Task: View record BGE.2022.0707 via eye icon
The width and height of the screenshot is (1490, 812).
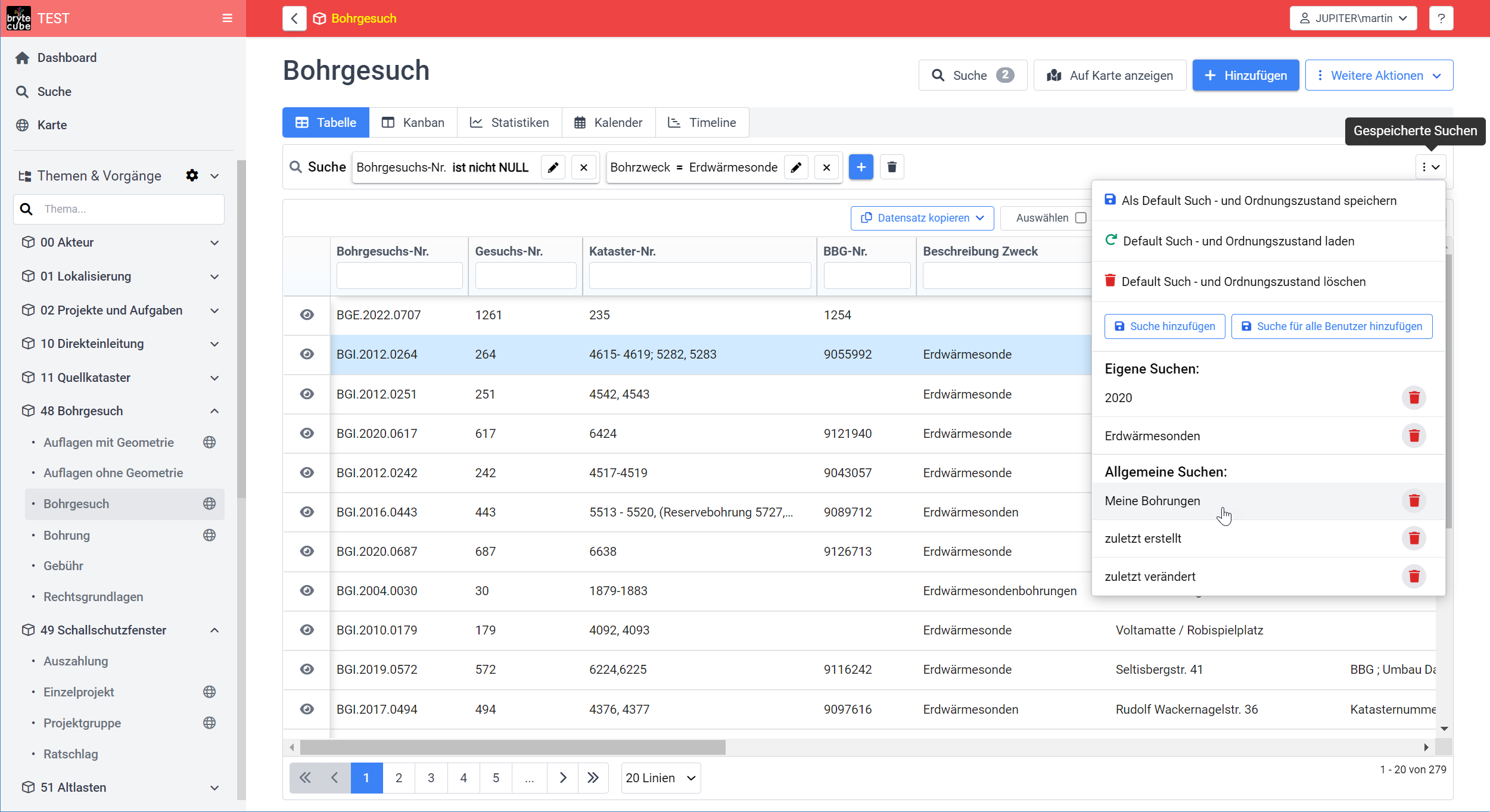Action: coord(307,315)
